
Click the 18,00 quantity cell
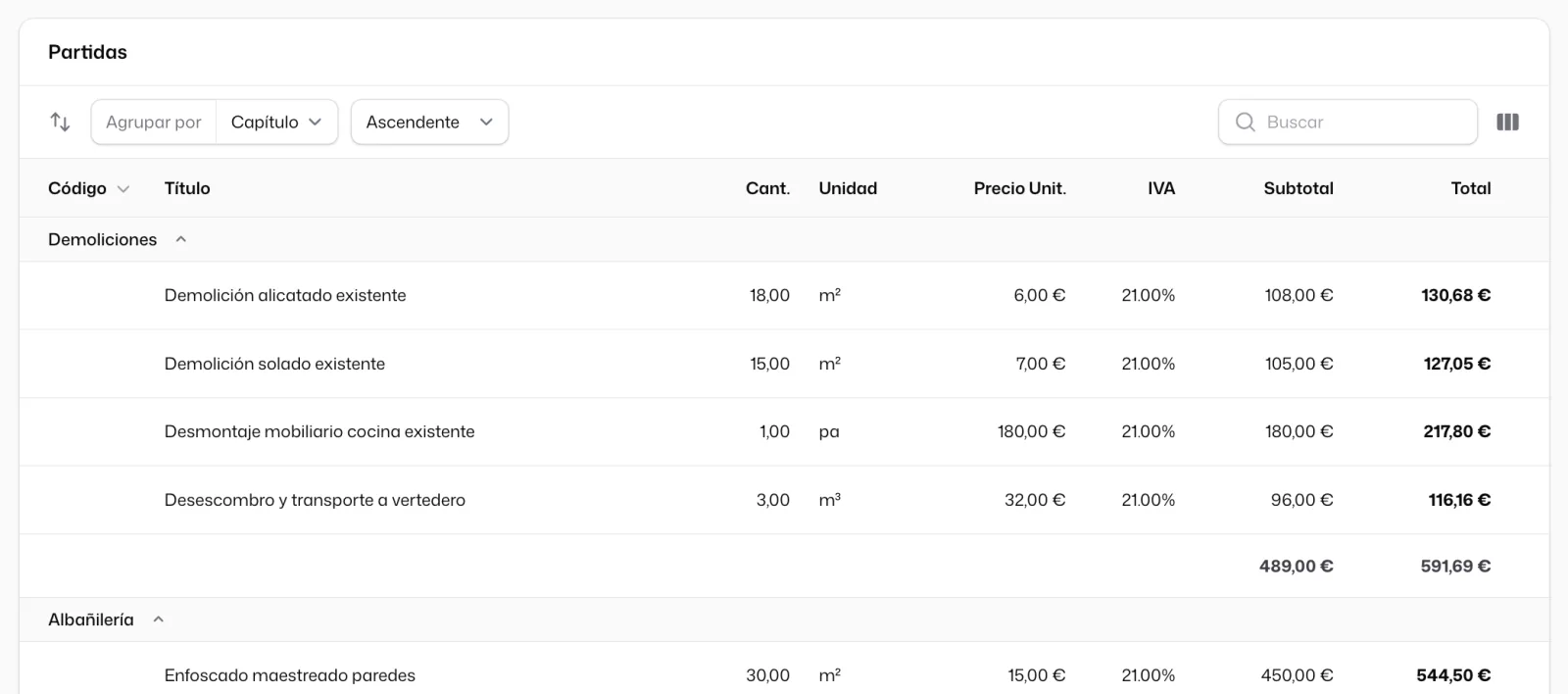(x=769, y=295)
